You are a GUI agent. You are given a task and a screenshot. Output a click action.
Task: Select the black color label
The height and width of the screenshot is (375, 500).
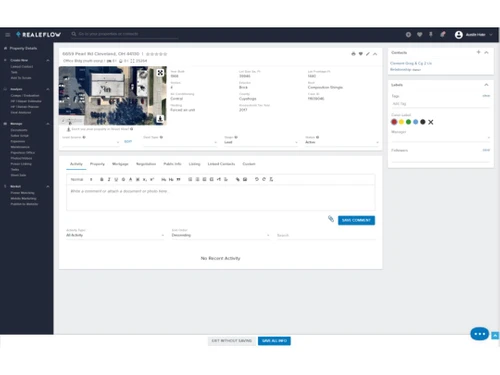coord(423,122)
